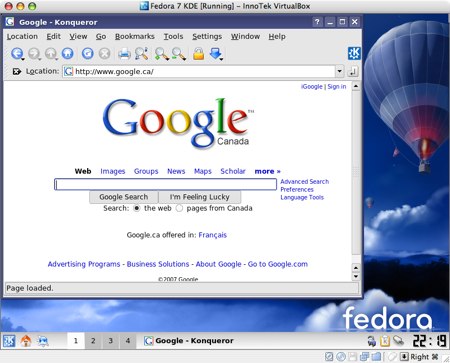Increase font size magnifier icon
450x363 pixels.
coord(162,54)
